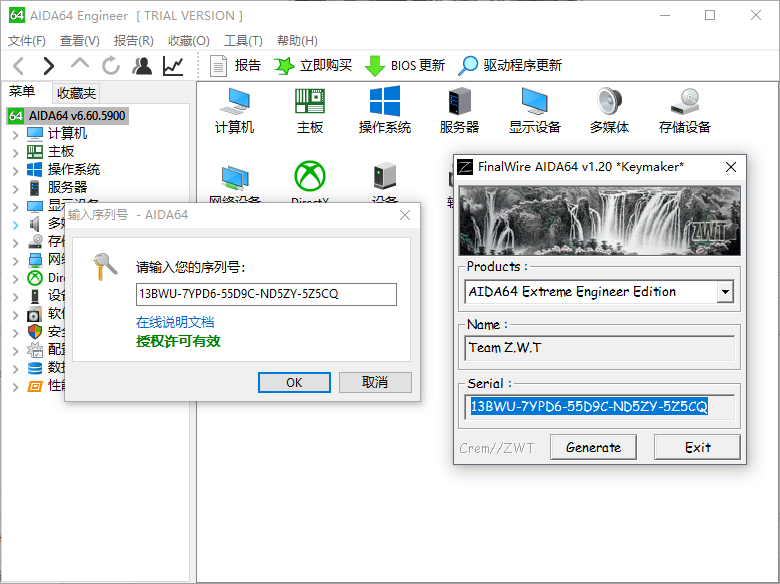Click the 在线说明文档 link

click(175, 322)
